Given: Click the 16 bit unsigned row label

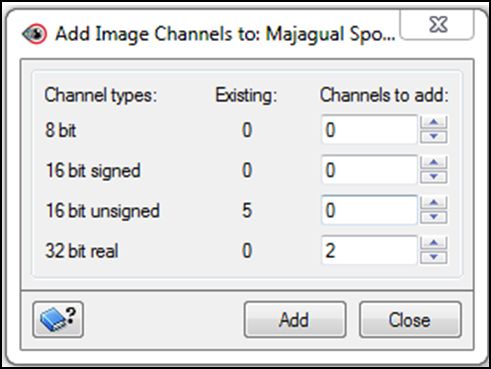Looking at the screenshot, I should 103,211.
